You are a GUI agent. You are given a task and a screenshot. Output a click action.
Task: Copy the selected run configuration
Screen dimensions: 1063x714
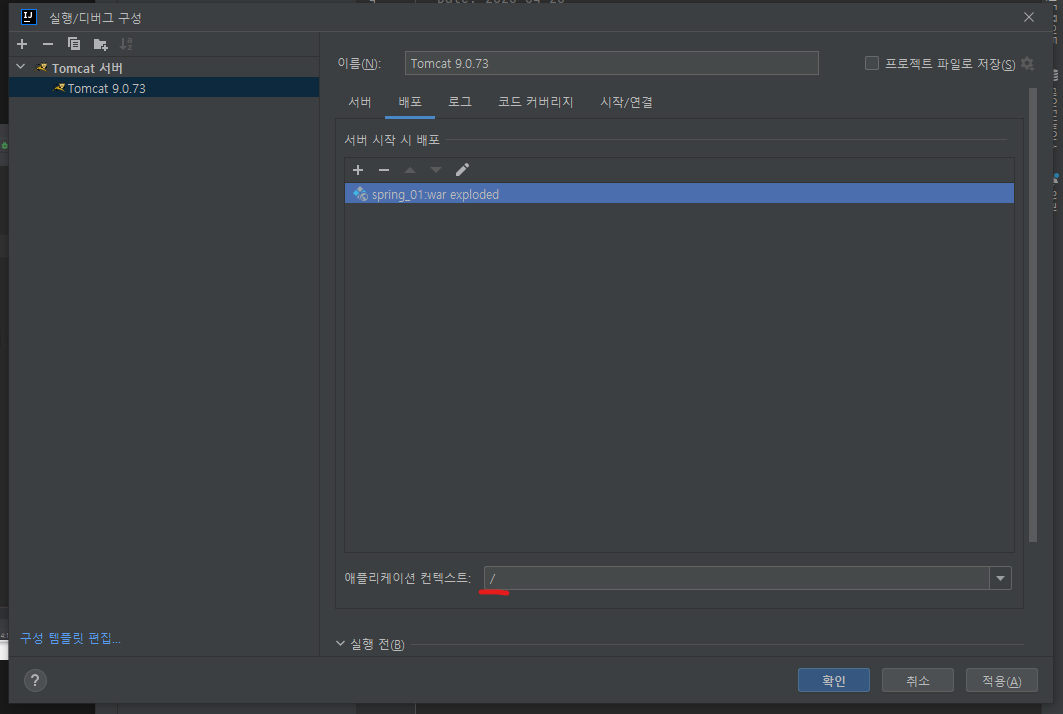74,44
